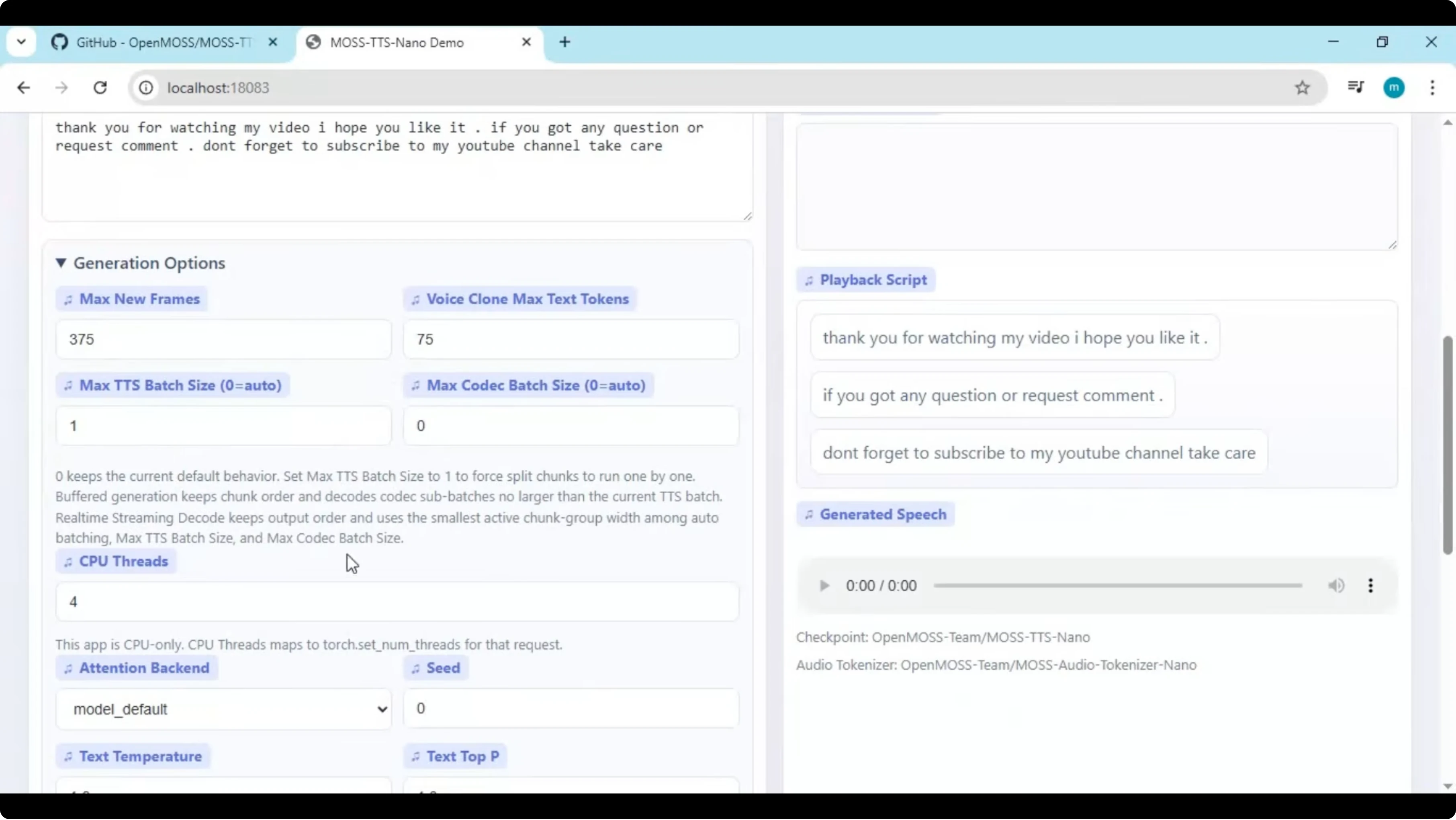The image size is (1456, 820).
Task: Open Chrome three-dot menu
Action: [1432, 88]
